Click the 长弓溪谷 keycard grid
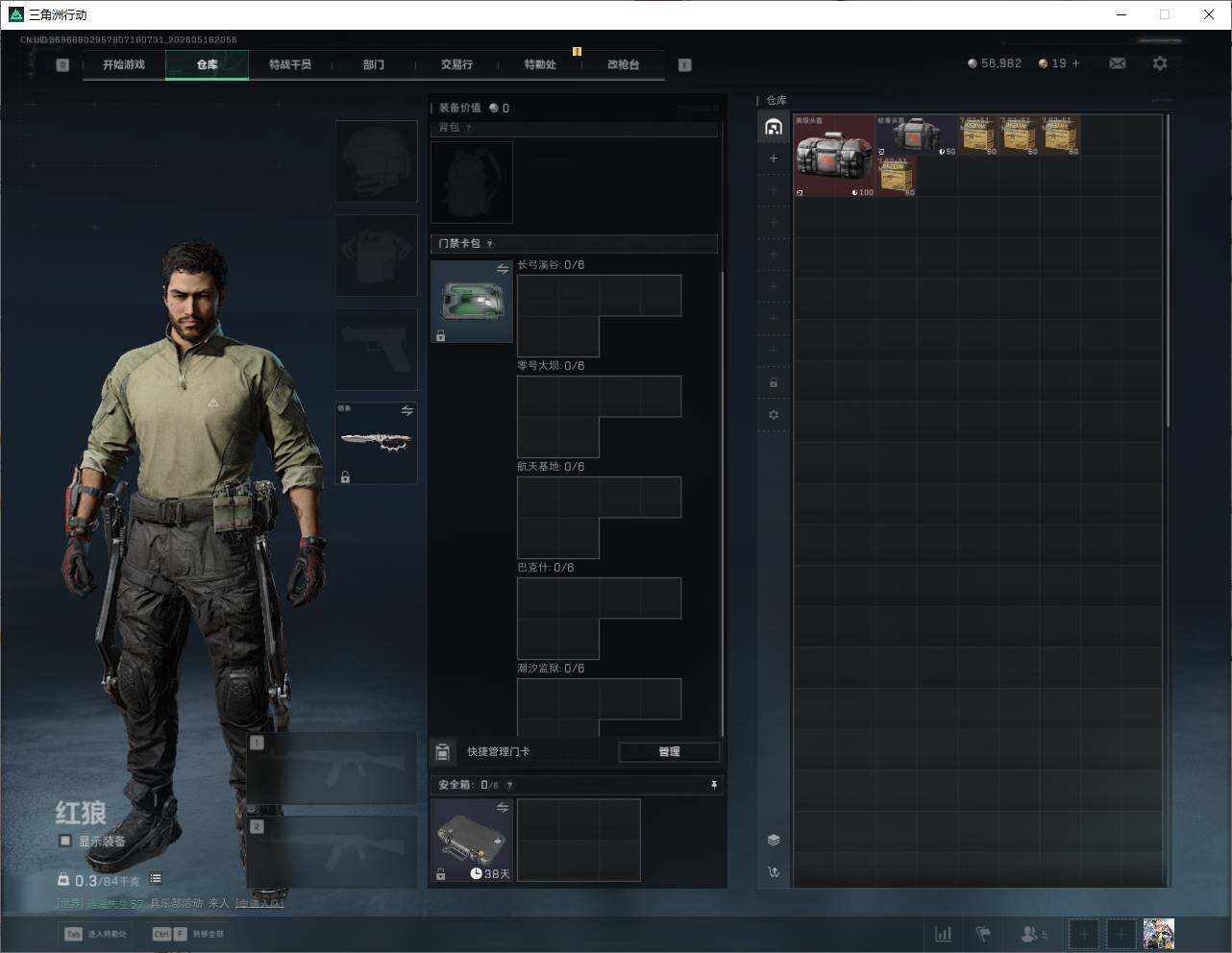The width and height of the screenshot is (1232, 953). coord(600,316)
